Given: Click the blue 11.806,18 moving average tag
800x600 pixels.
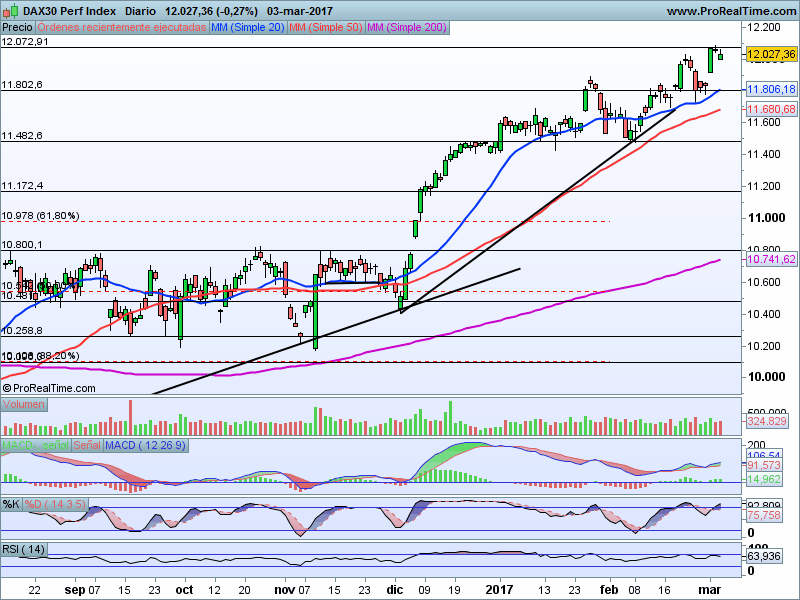Looking at the screenshot, I should point(771,90).
